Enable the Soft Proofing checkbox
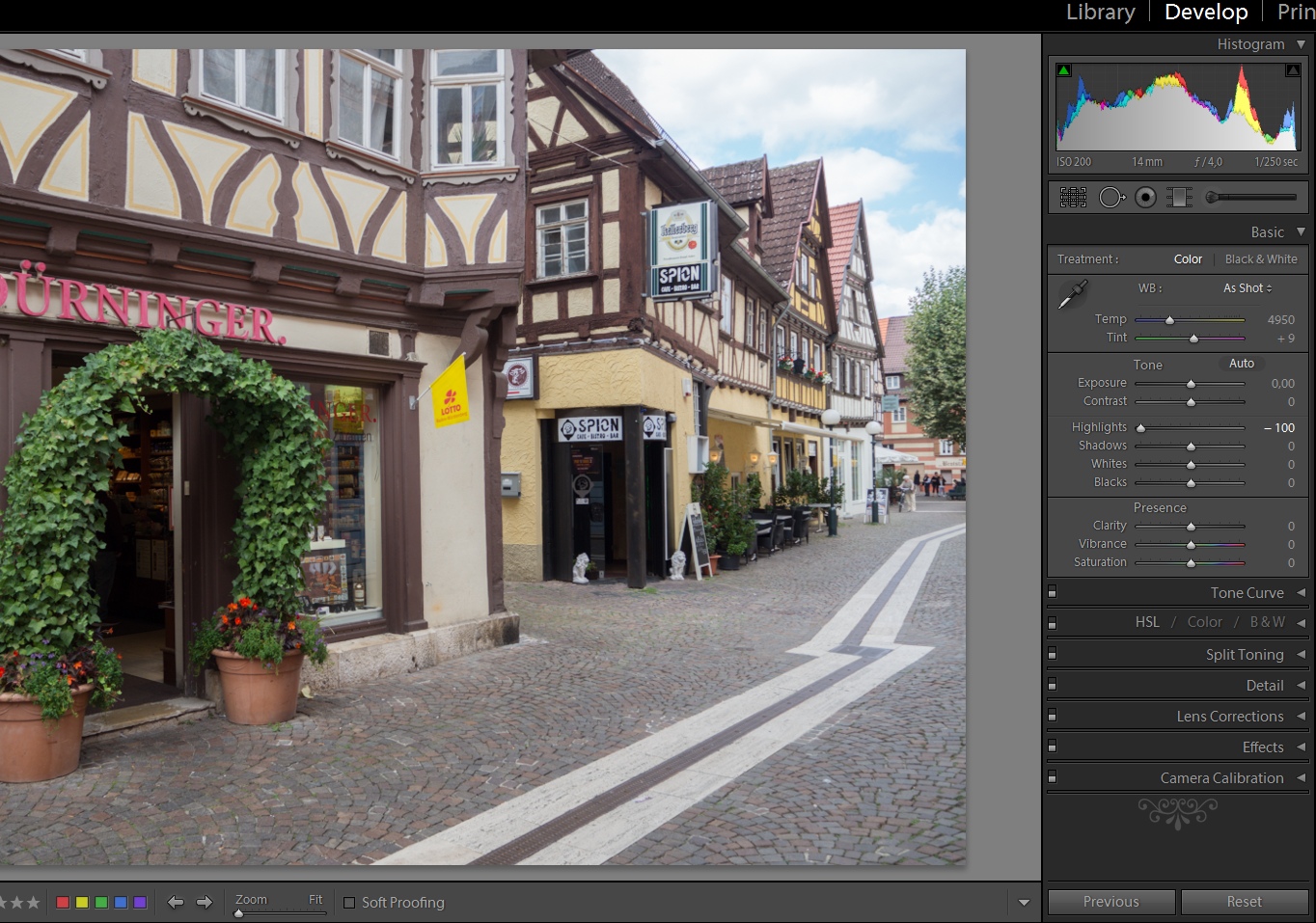1316x923 pixels. [x=349, y=904]
